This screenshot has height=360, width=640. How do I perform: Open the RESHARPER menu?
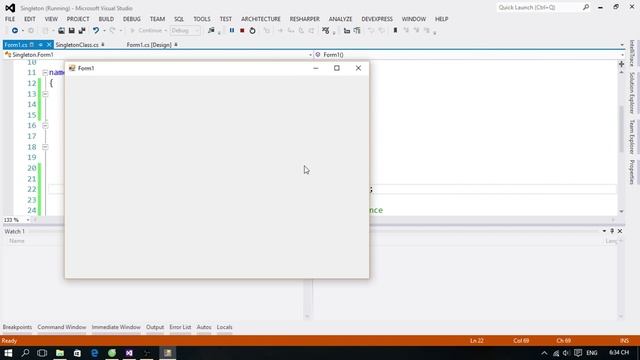(x=304, y=19)
